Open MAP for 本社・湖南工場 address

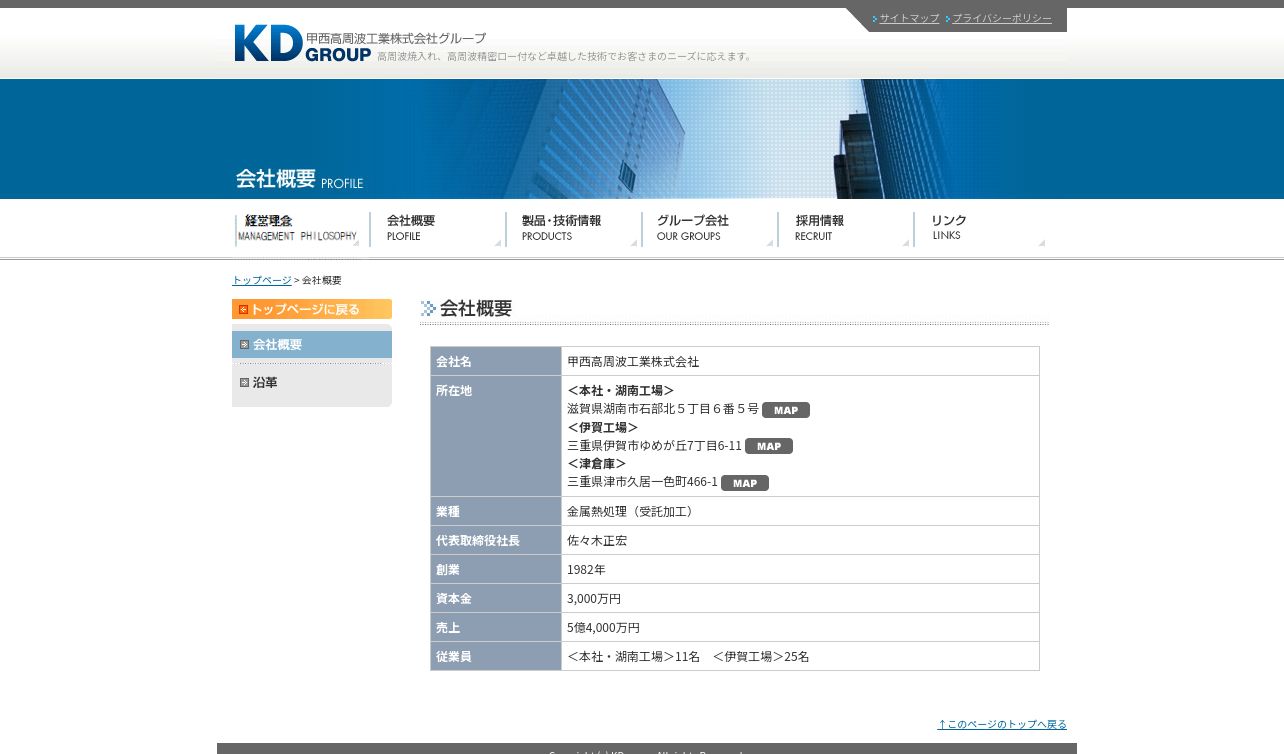point(786,410)
